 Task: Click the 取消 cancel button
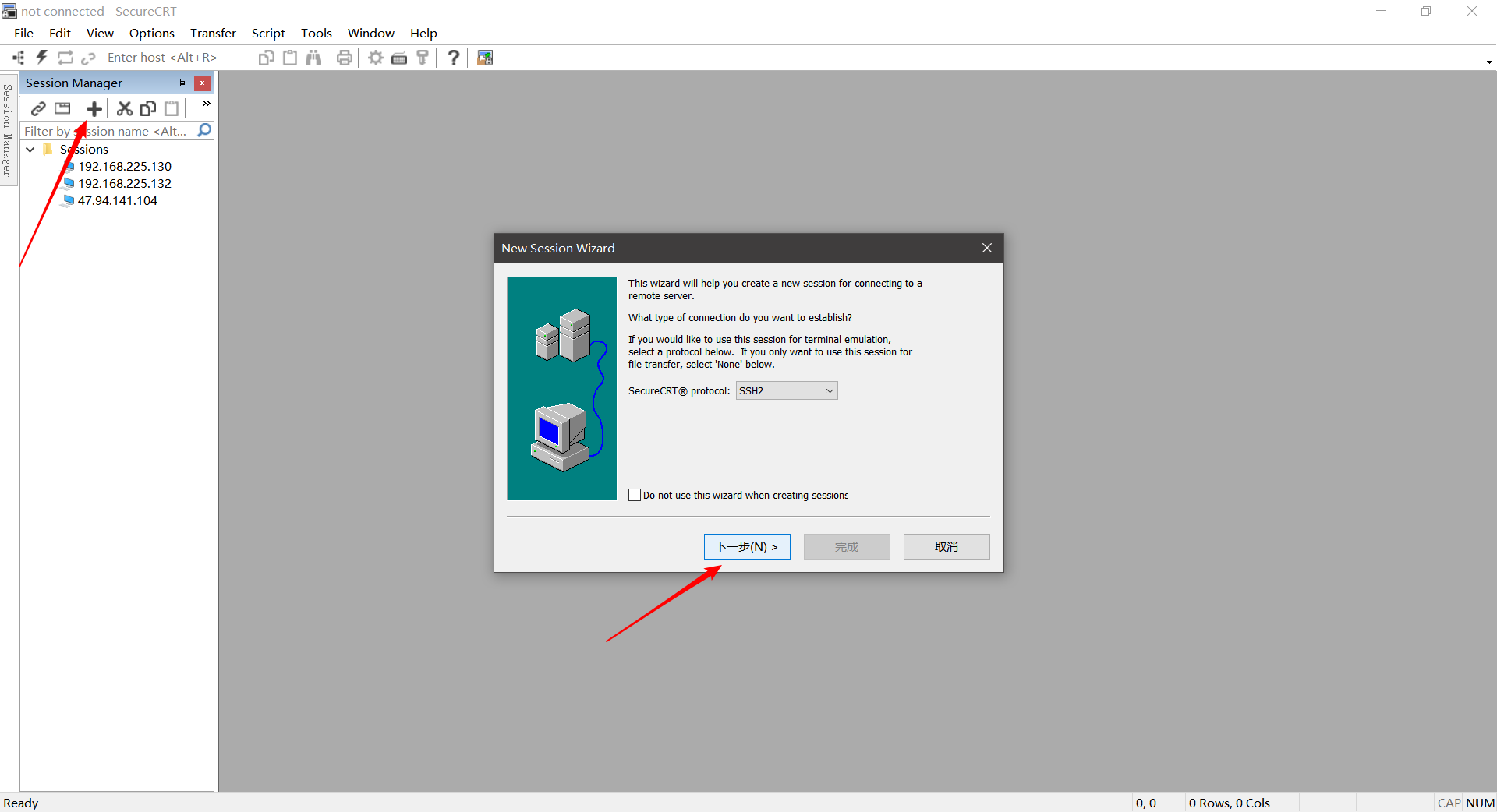pyautogui.click(x=947, y=546)
